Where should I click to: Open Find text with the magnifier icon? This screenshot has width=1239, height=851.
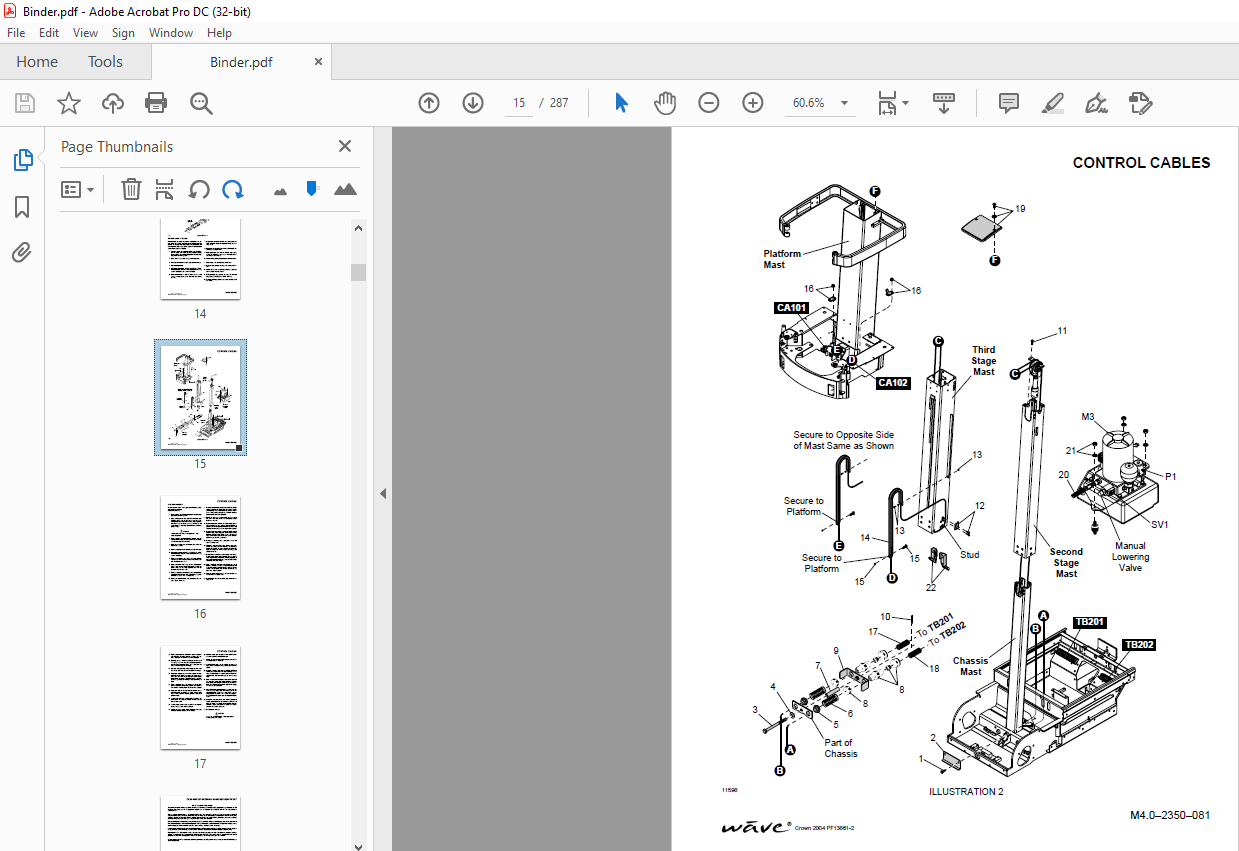point(201,103)
